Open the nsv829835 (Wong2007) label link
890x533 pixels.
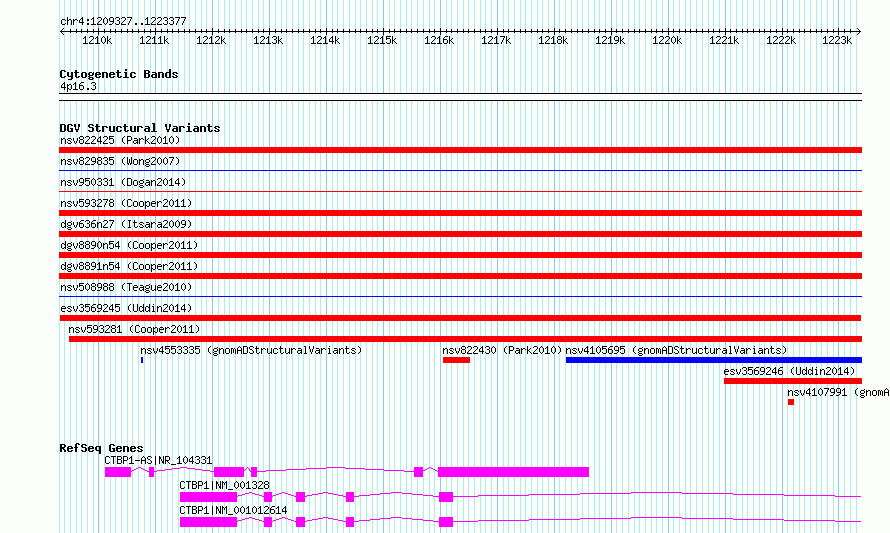120,161
